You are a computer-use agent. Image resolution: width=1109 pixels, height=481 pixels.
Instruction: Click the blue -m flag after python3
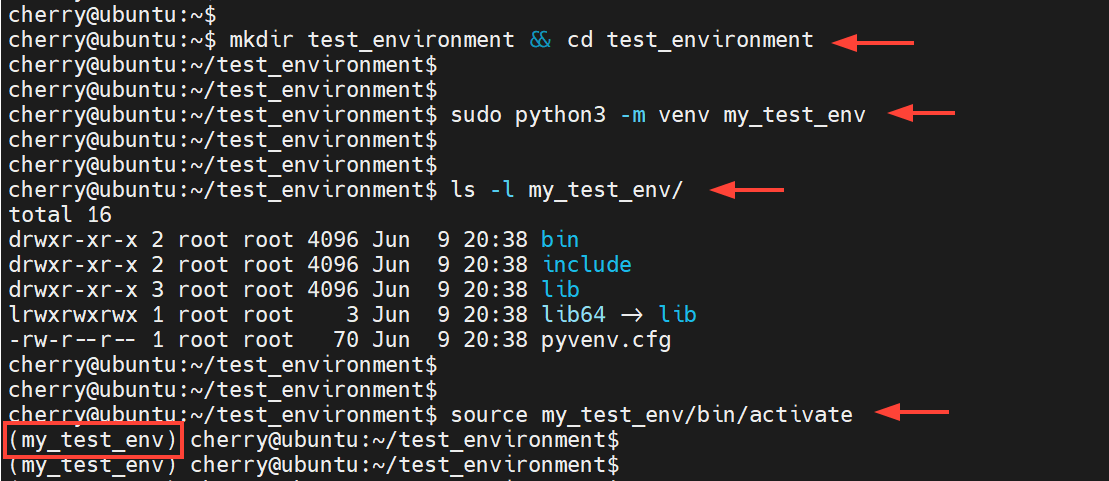click(631, 115)
